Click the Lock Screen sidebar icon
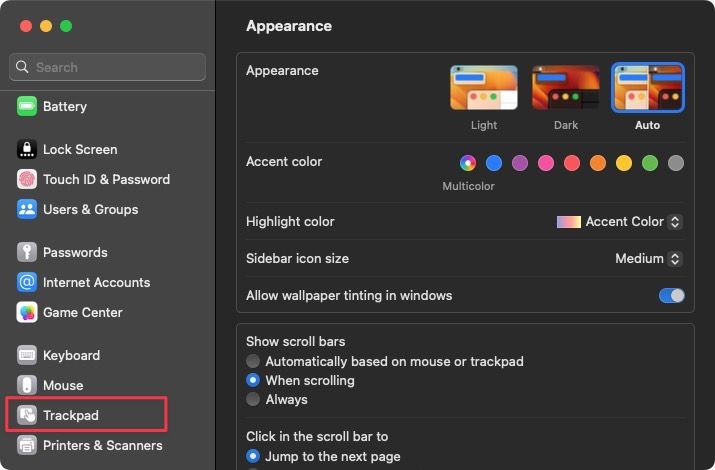Viewport: 715px width, 470px height. [27, 149]
